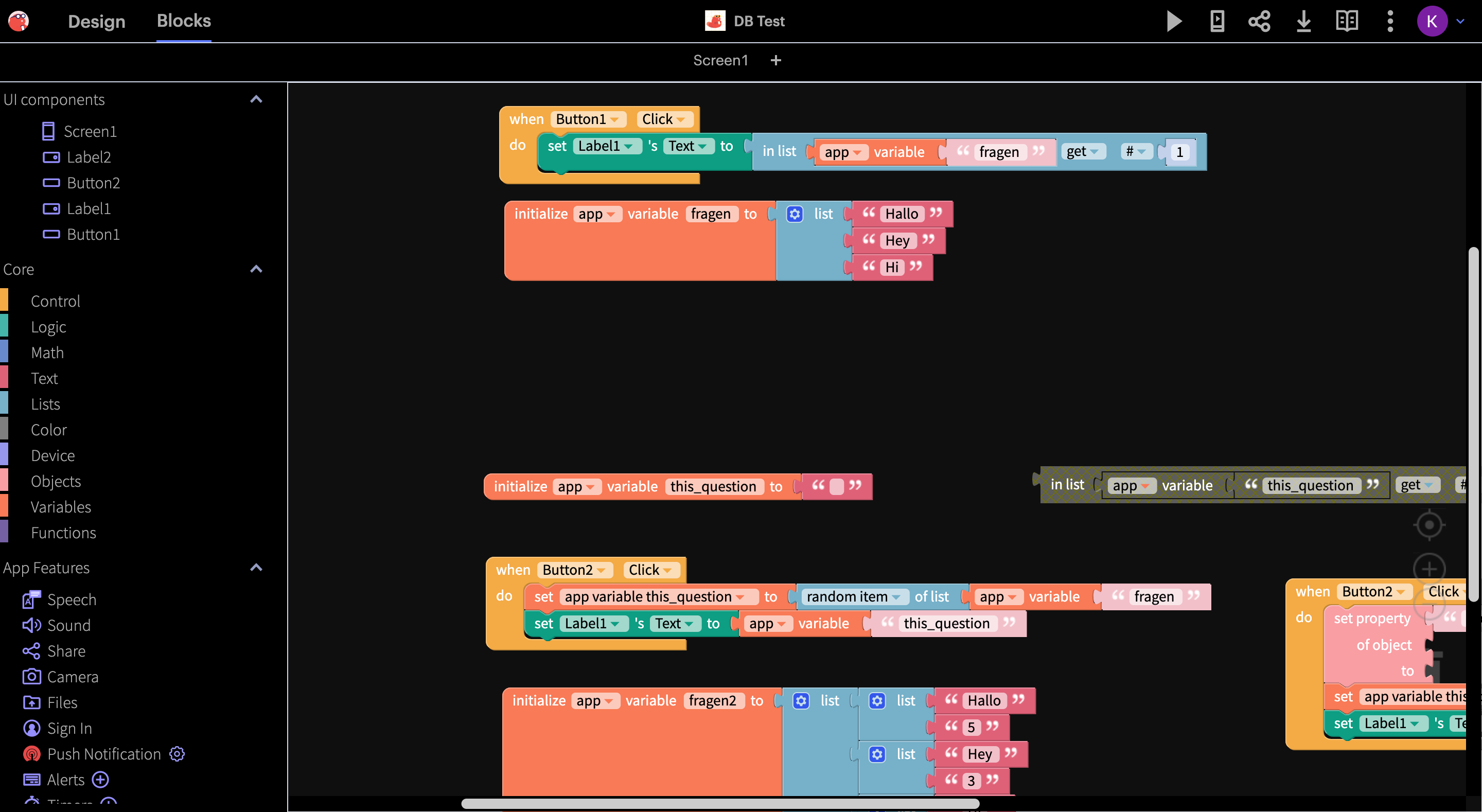Viewport: 1482px width, 812px height.
Task: Click the plus icon next to Alerts
Action: 101,780
